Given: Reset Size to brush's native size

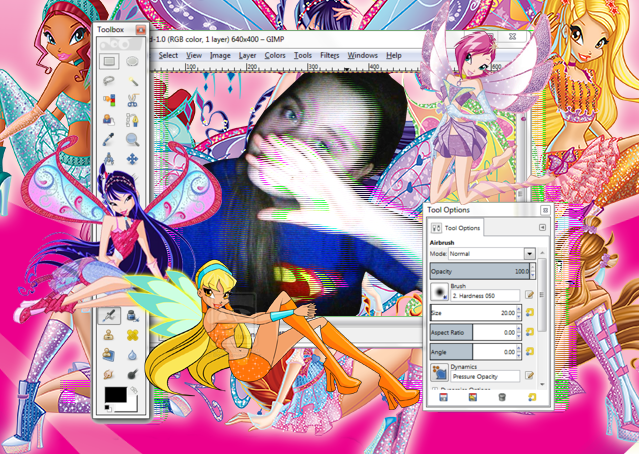Looking at the screenshot, I should (529, 313).
